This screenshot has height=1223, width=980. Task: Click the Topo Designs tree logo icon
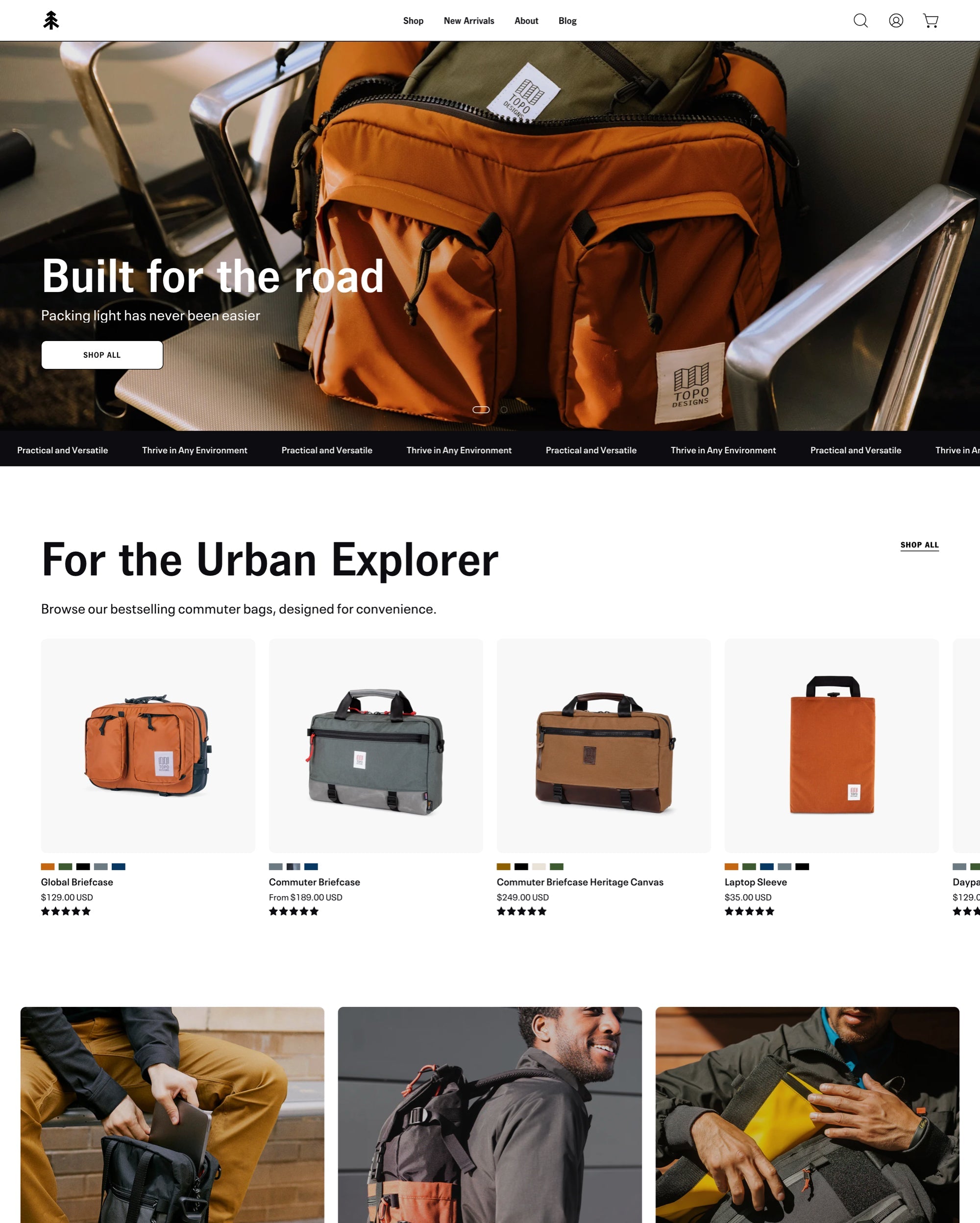tap(51, 19)
